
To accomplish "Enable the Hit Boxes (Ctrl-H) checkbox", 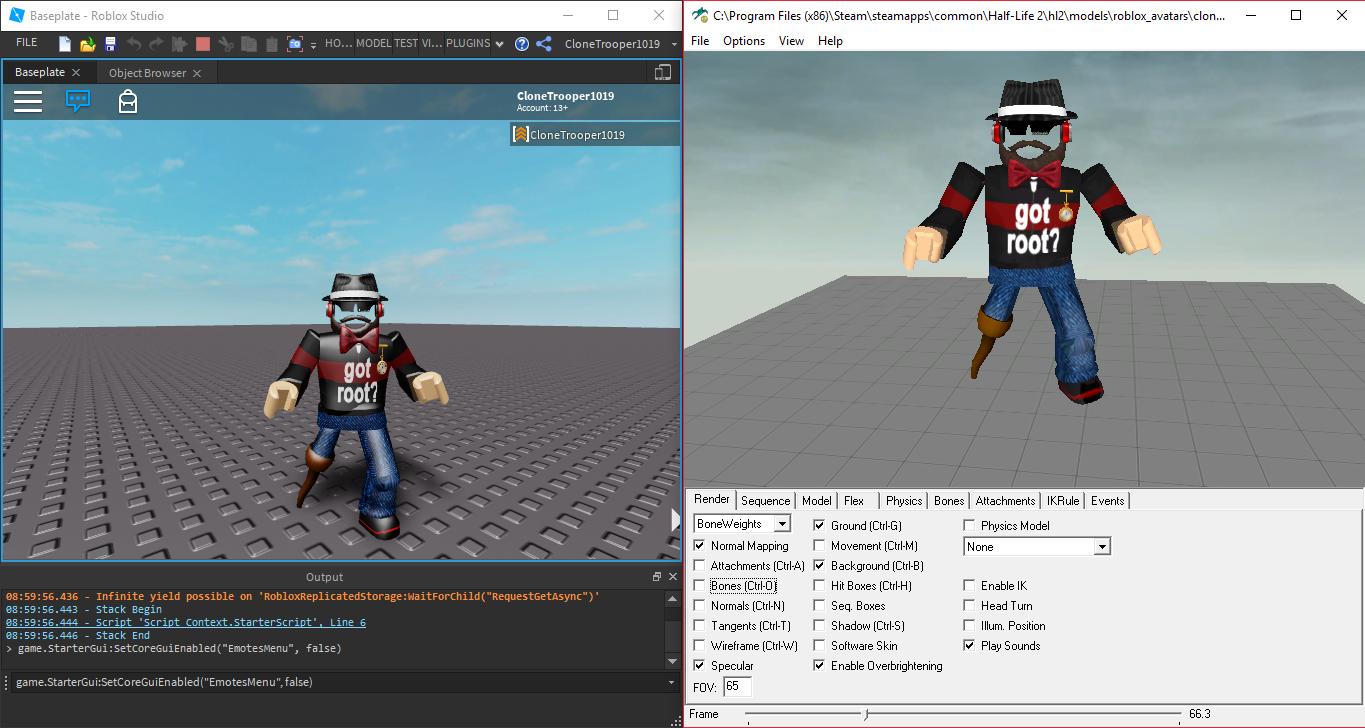I will tap(819, 586).
